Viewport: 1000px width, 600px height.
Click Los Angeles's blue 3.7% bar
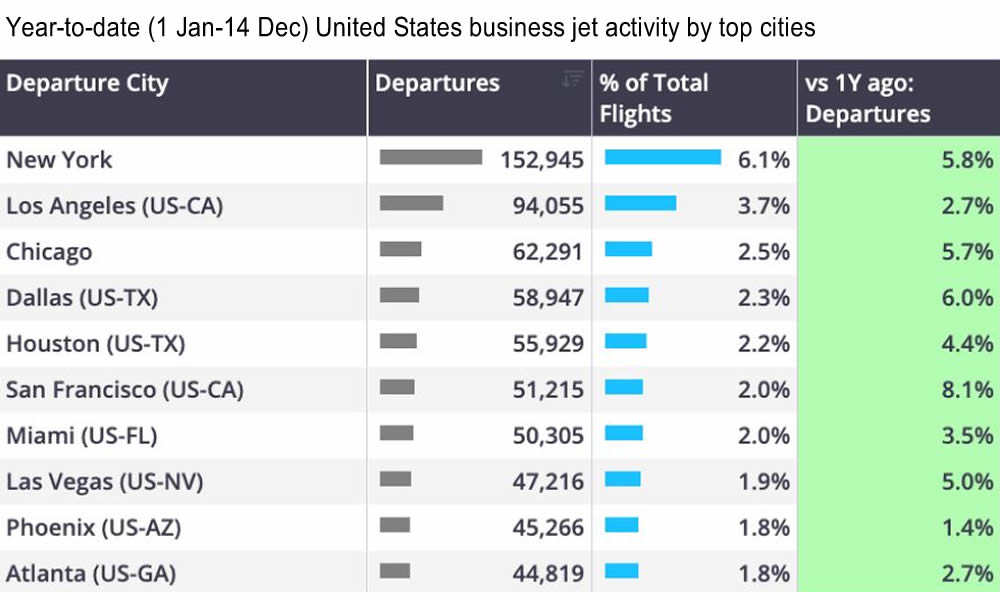[640, 204]
